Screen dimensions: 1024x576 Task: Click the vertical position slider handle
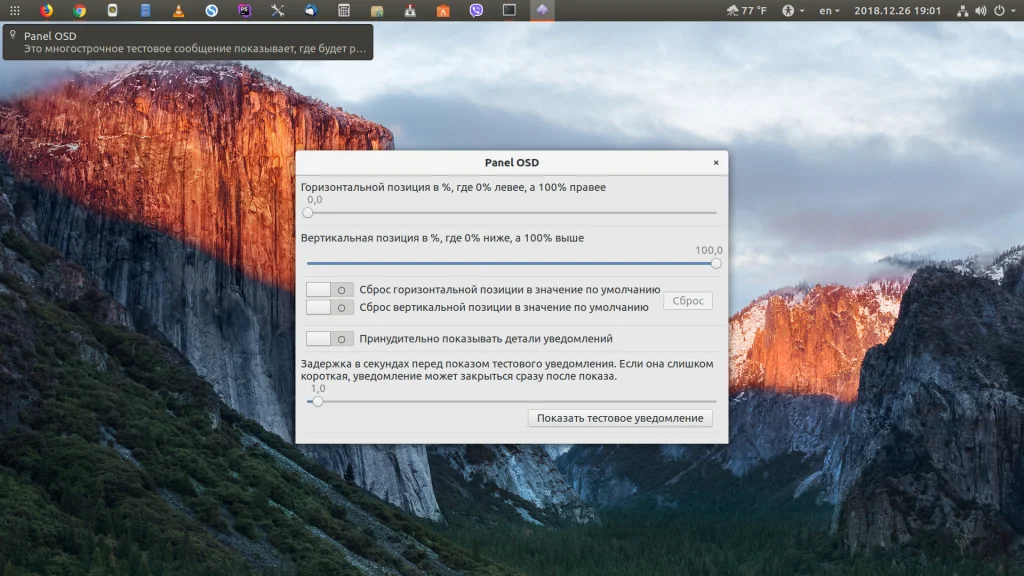coord(716,264)
